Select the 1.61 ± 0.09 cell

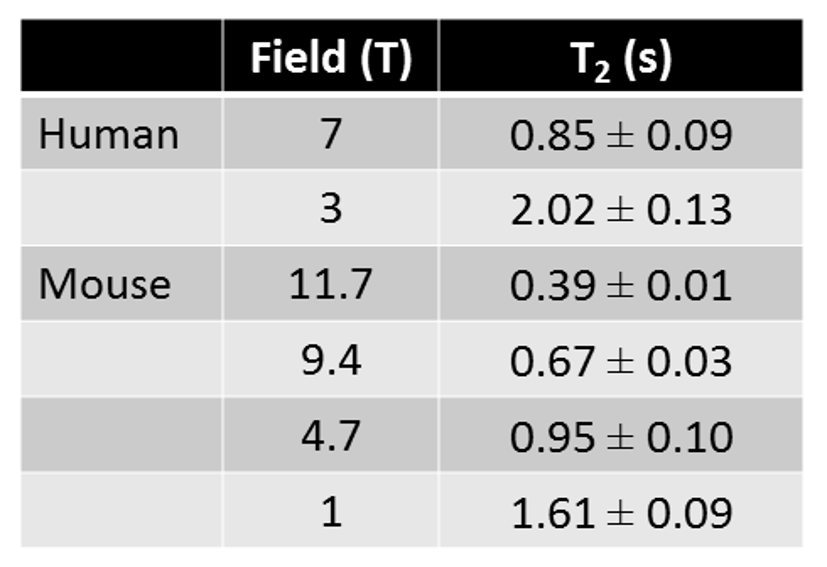pos(620,512)
